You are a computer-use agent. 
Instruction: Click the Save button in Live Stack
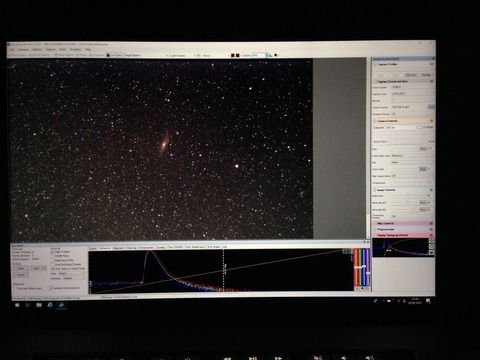(x=36, y=268)
